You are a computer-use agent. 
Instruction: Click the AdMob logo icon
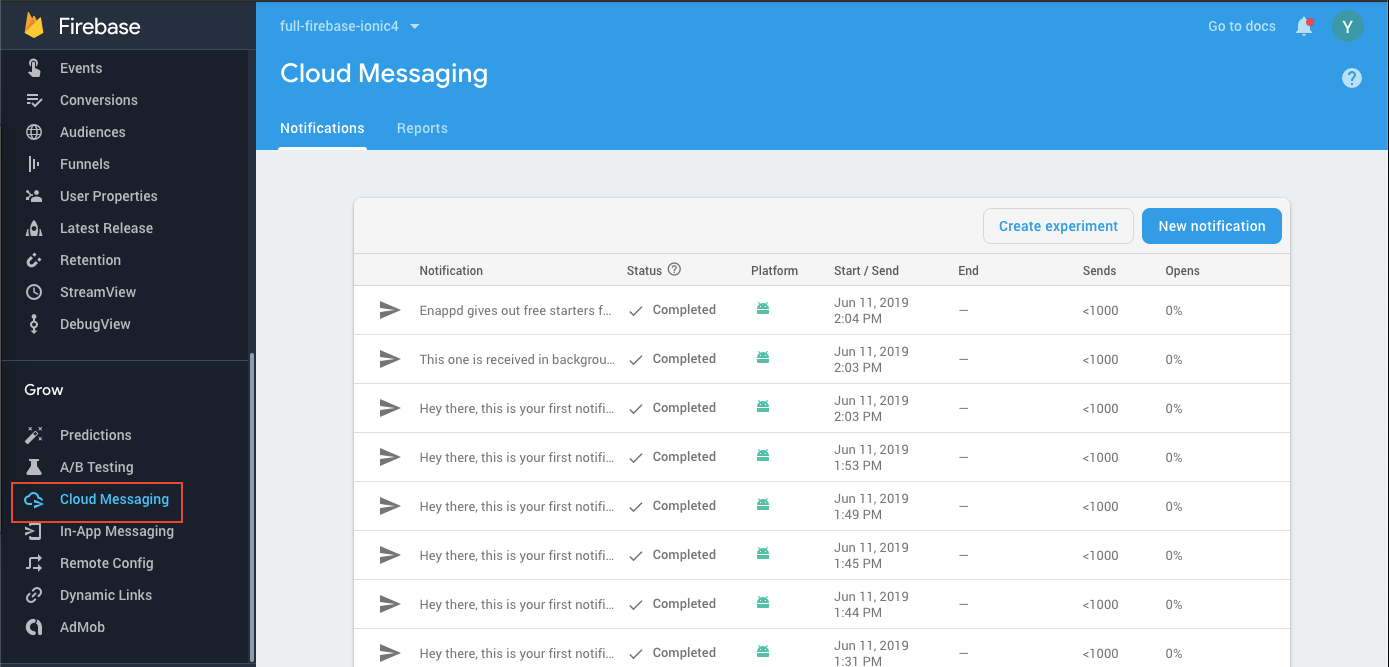(x=34, y=627)
